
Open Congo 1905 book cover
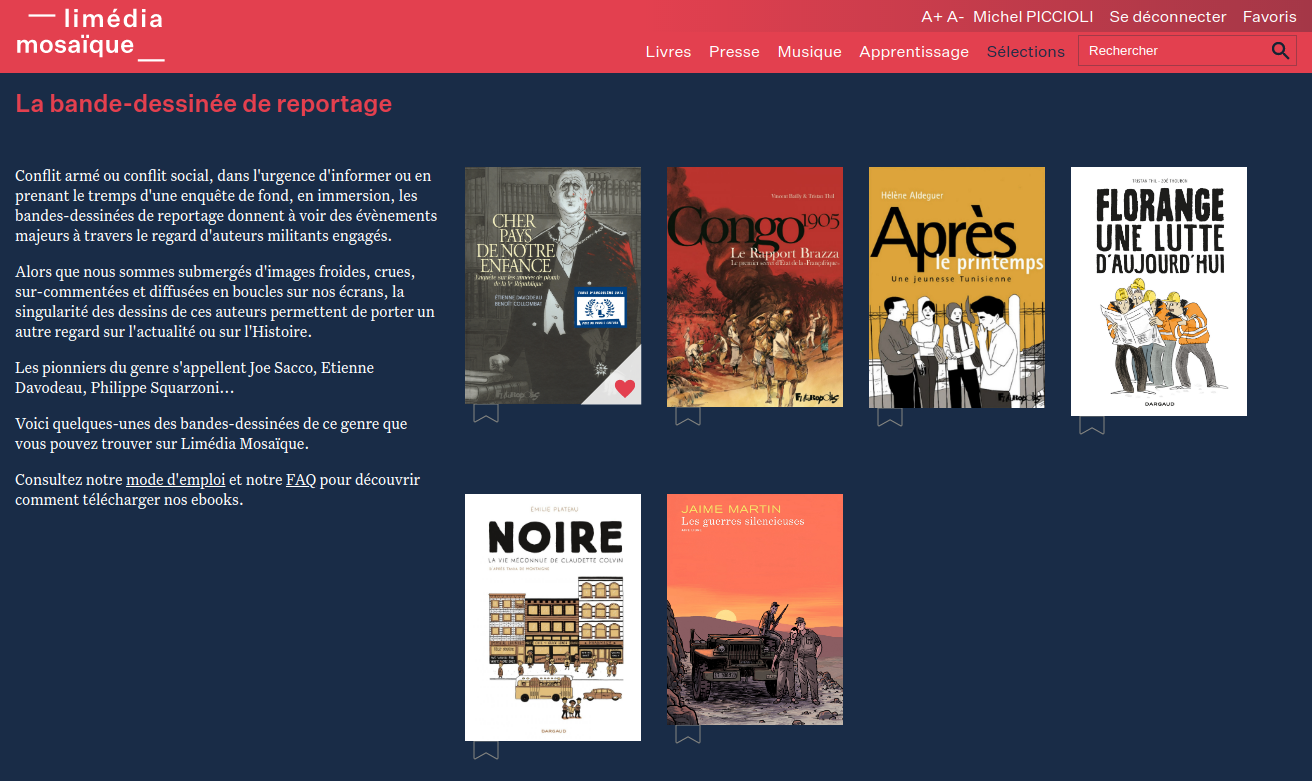[755, 287]
